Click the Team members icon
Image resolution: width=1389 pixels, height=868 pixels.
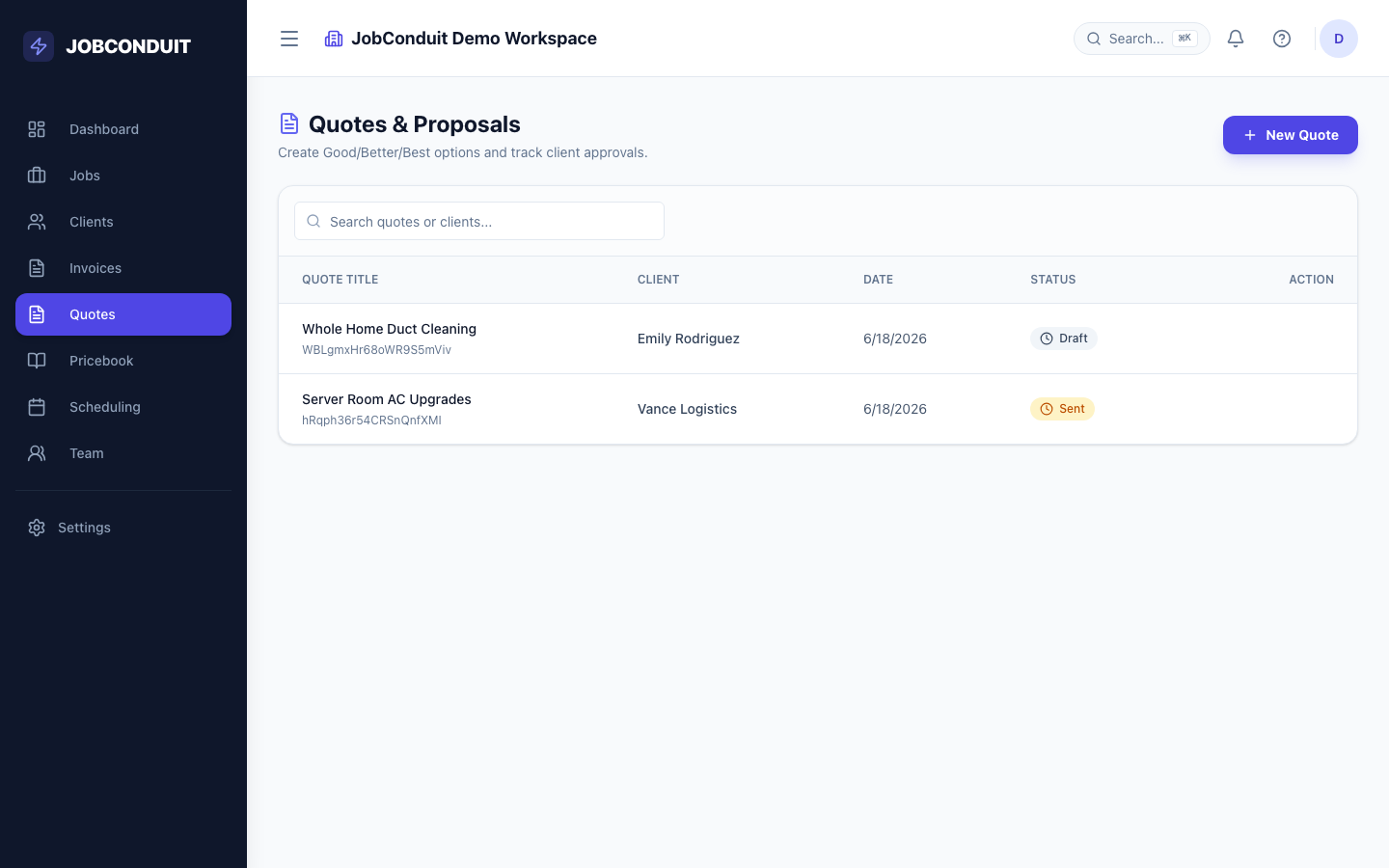[37, 453]
